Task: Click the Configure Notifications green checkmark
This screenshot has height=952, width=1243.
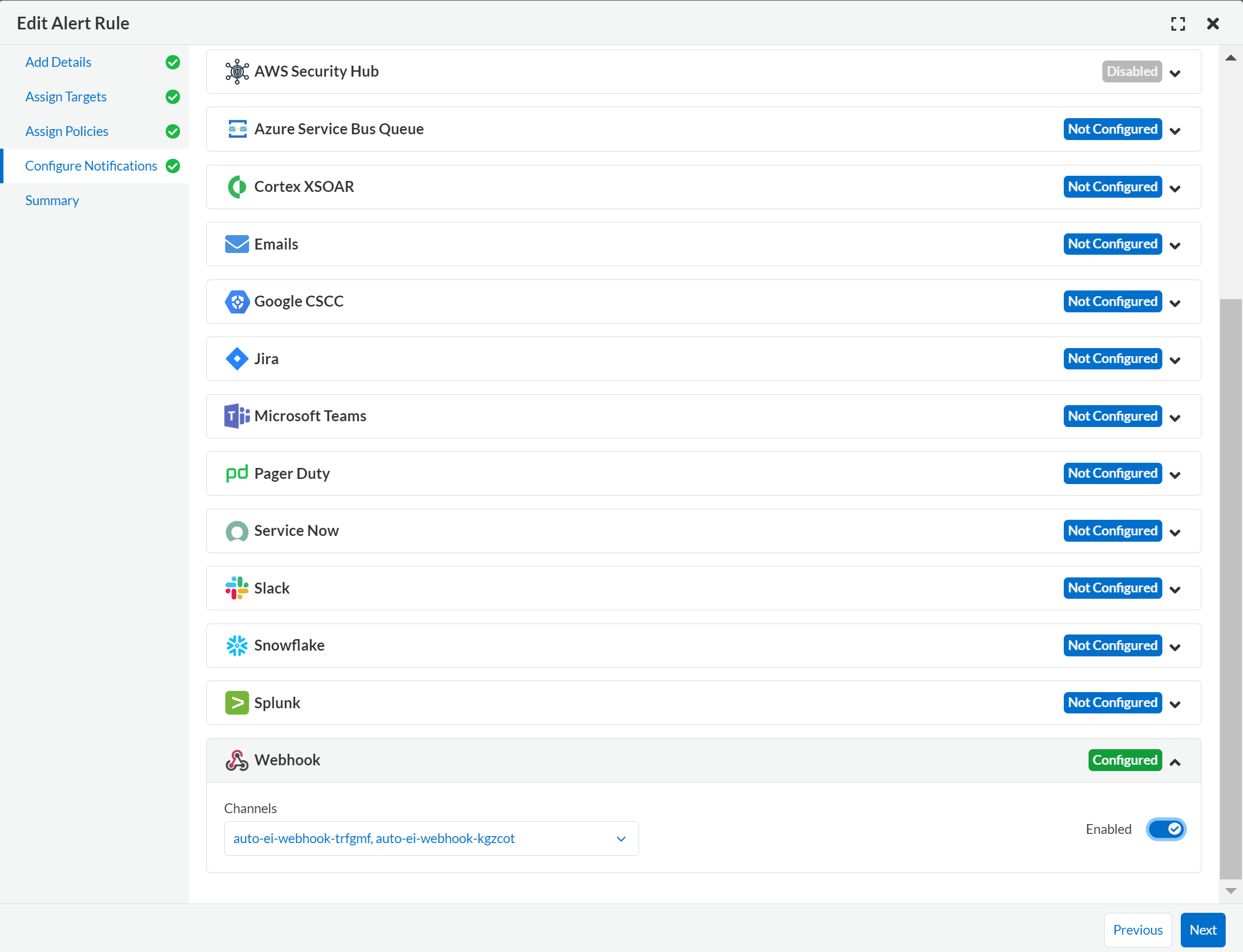Action: 173,166
